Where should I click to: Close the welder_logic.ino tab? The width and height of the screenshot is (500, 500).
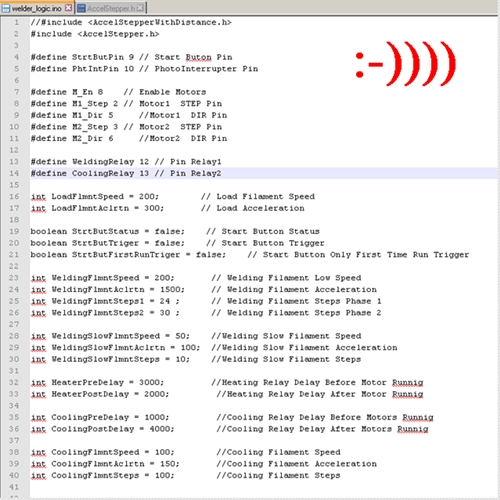click(68, 8)
